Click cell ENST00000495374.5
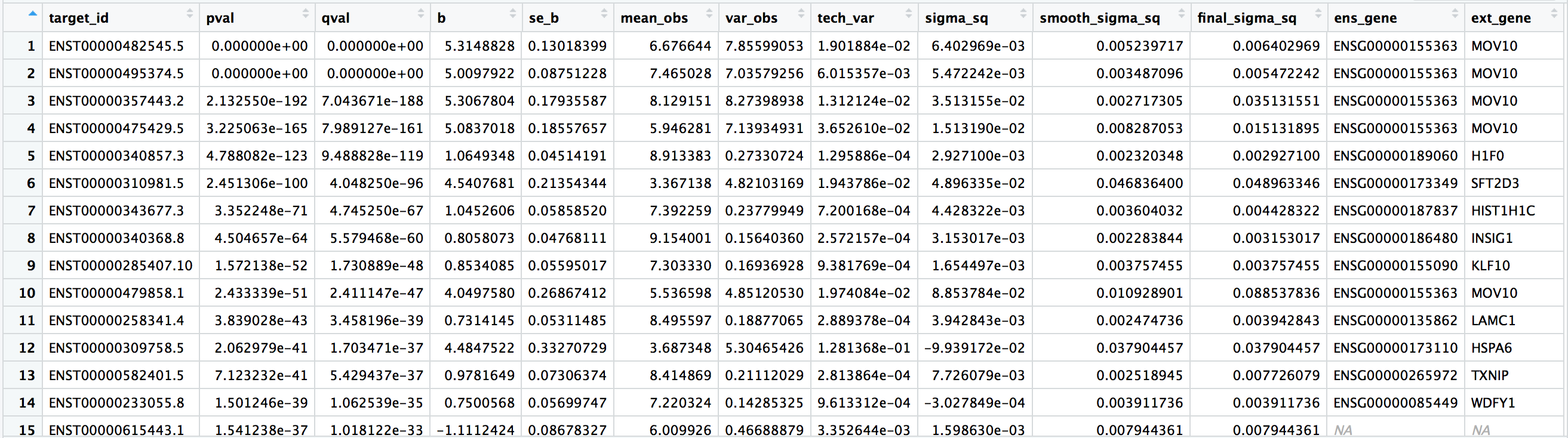 (116, 73)
